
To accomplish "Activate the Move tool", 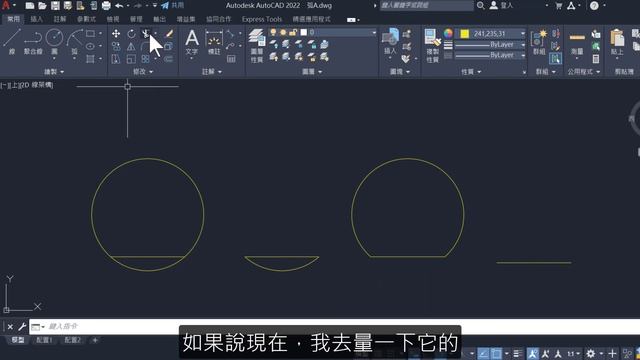I will [x=116, y=33].
